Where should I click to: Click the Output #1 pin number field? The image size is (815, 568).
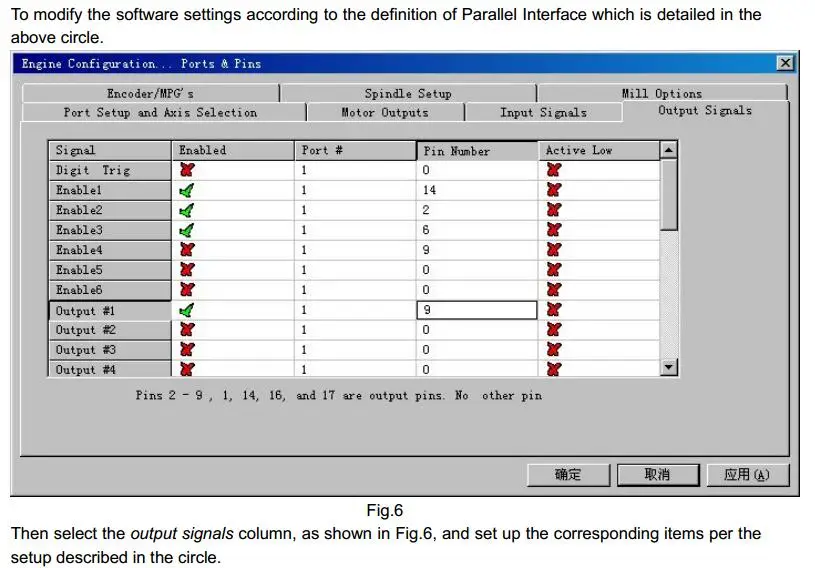click(x=477, y=310)
